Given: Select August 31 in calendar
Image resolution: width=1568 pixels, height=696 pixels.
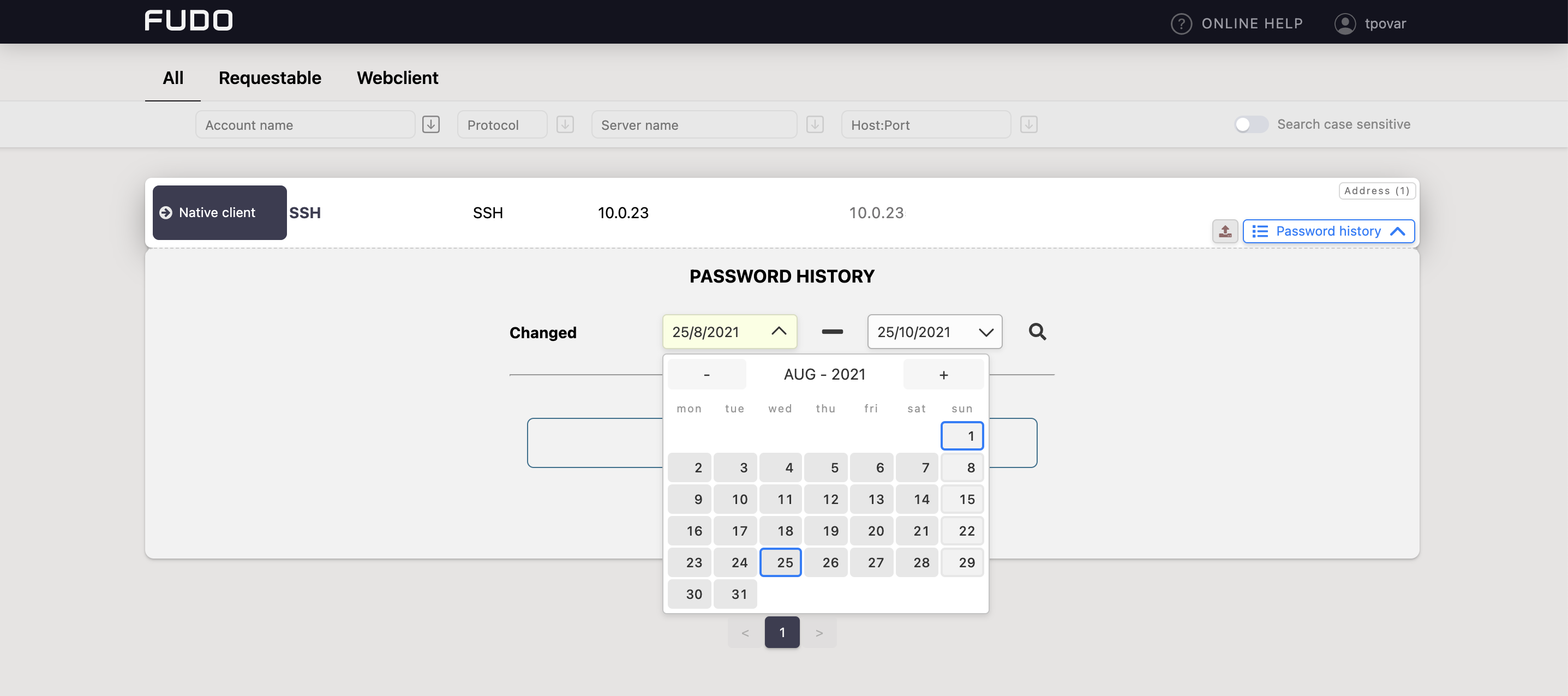Looking at the screenshot, I should pos(735,594).
